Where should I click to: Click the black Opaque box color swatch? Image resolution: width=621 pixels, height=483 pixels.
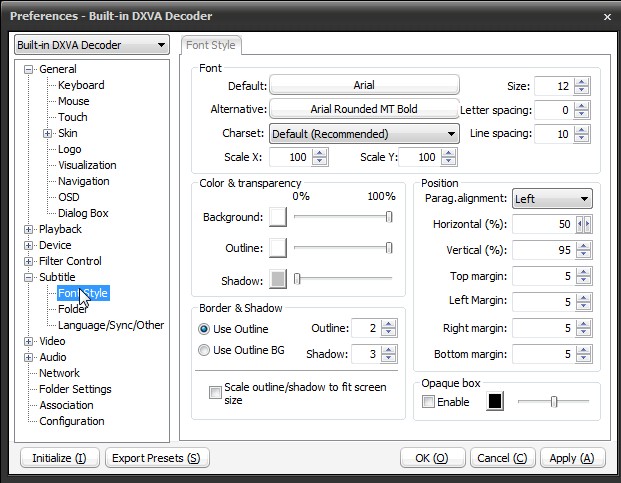[x=495, y=401]
